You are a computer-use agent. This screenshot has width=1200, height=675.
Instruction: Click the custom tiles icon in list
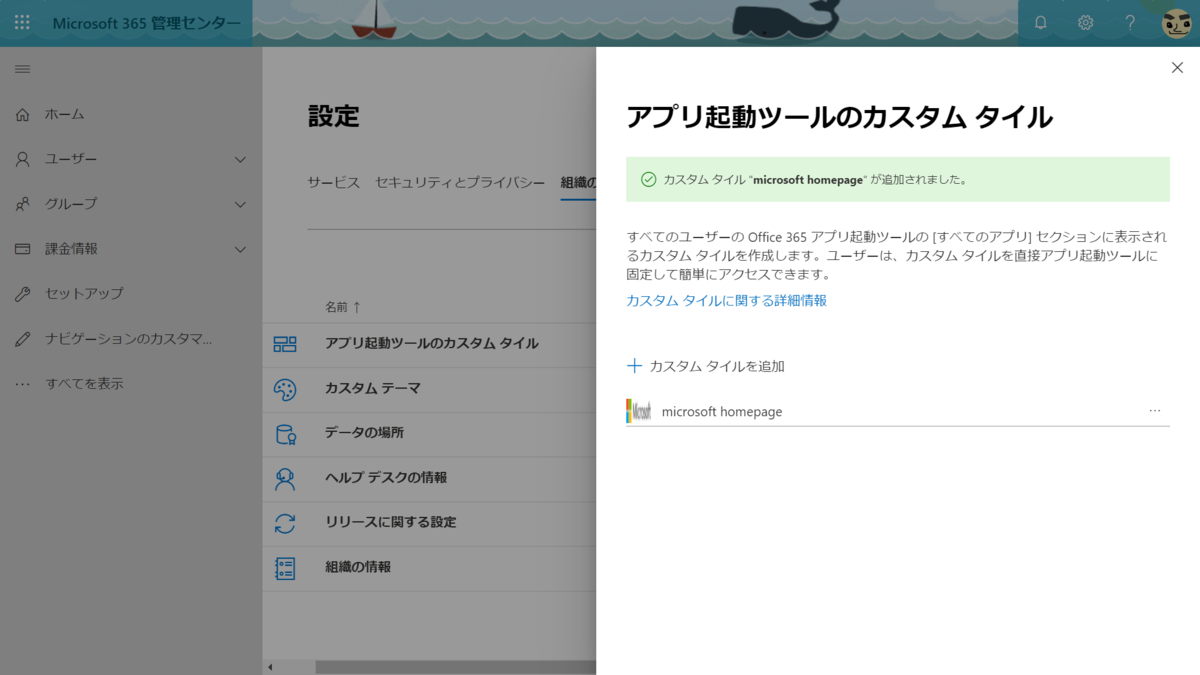click(285, 344)
